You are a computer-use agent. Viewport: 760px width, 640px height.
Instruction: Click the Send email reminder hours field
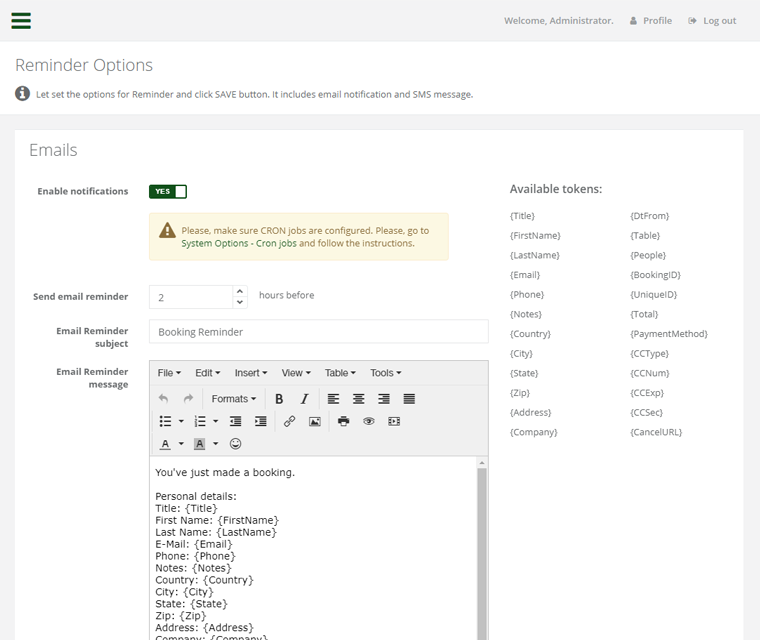(191, 297)
